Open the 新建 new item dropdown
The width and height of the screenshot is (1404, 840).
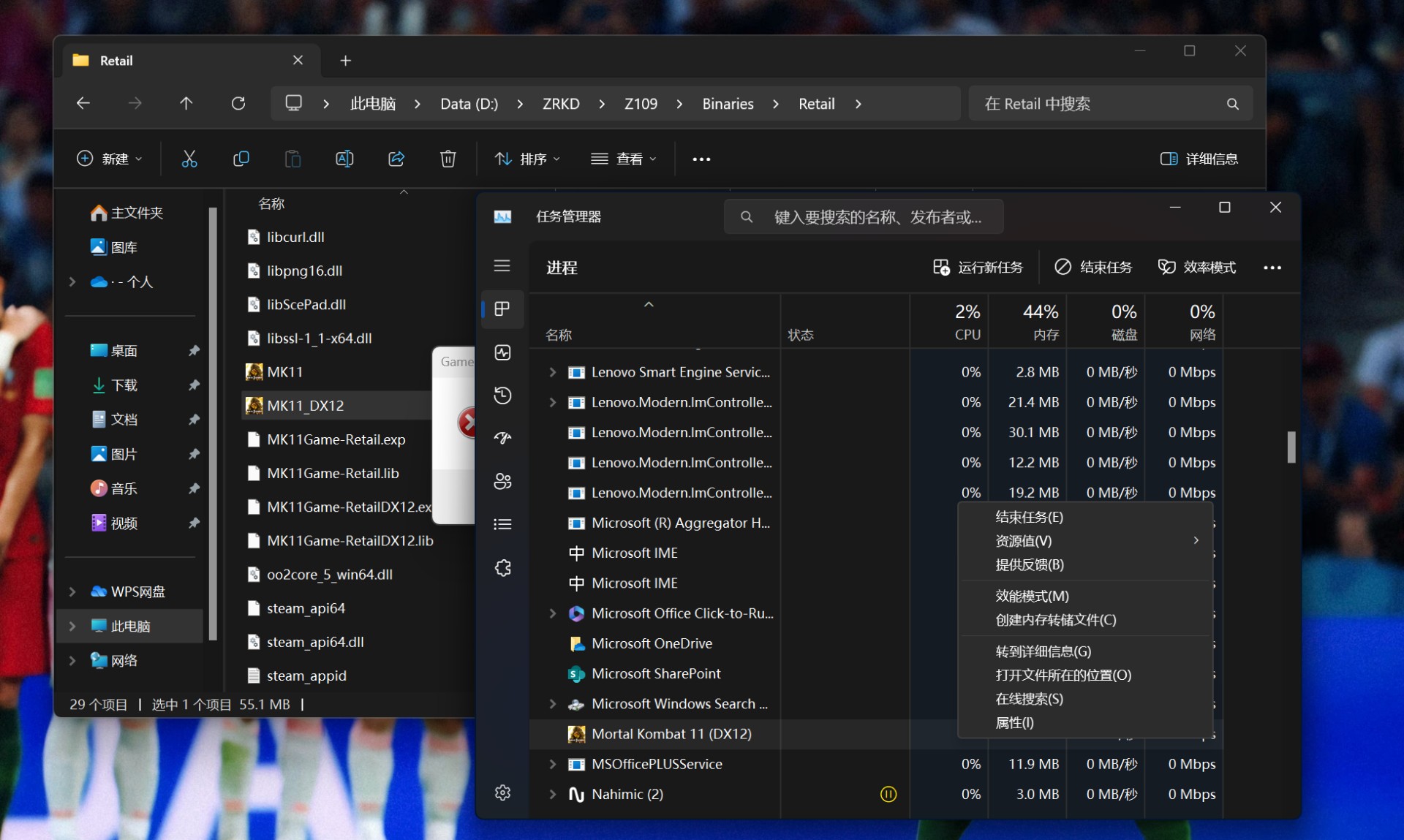tap(110, 159)
